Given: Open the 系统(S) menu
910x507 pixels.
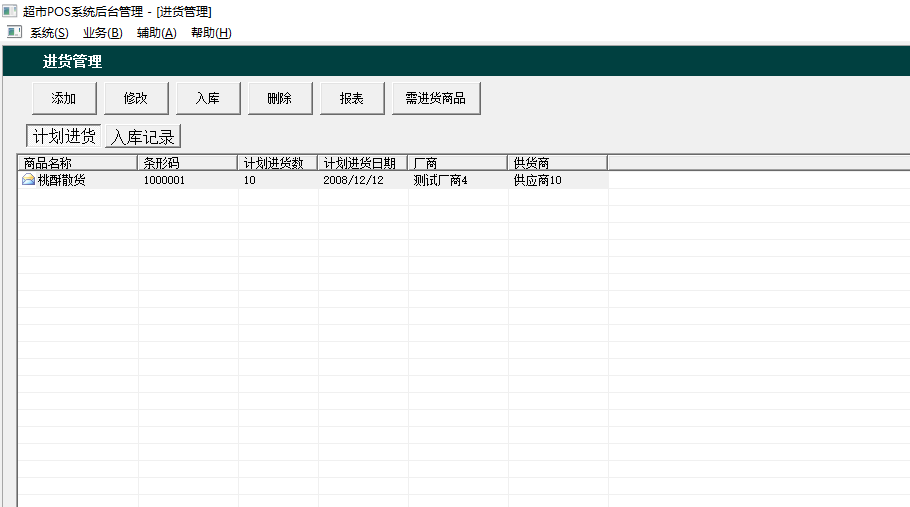Looking at the screenshot, I should tap(49, 33).
